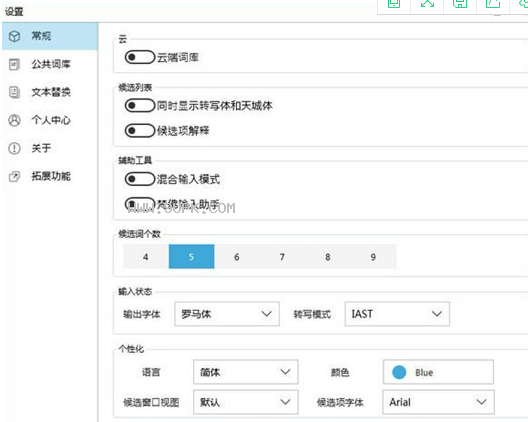Turn on 混合输入模式 switch

[x=140, y=179]
